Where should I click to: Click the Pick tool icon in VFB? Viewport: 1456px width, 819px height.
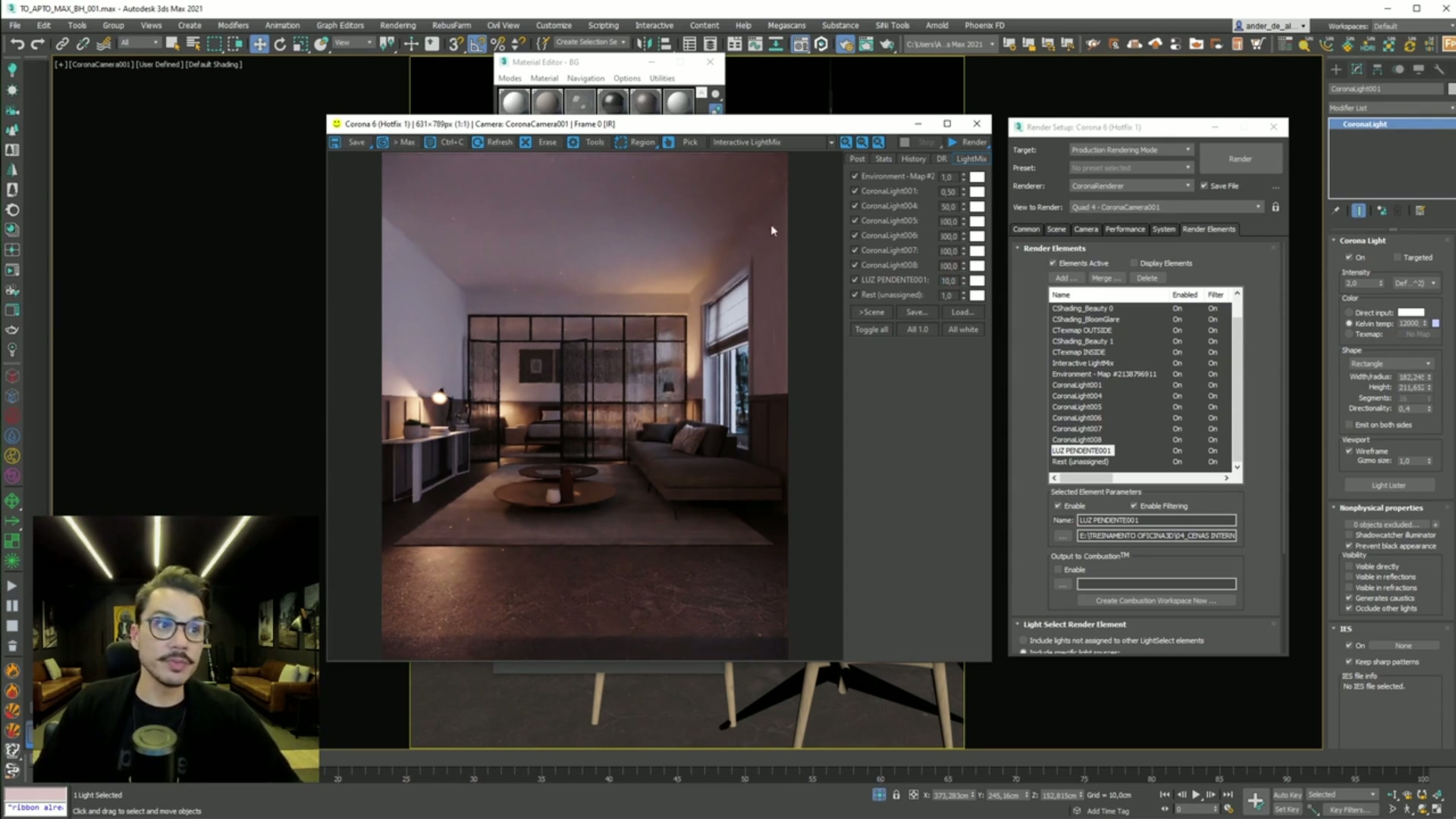(x=669, y=143)
